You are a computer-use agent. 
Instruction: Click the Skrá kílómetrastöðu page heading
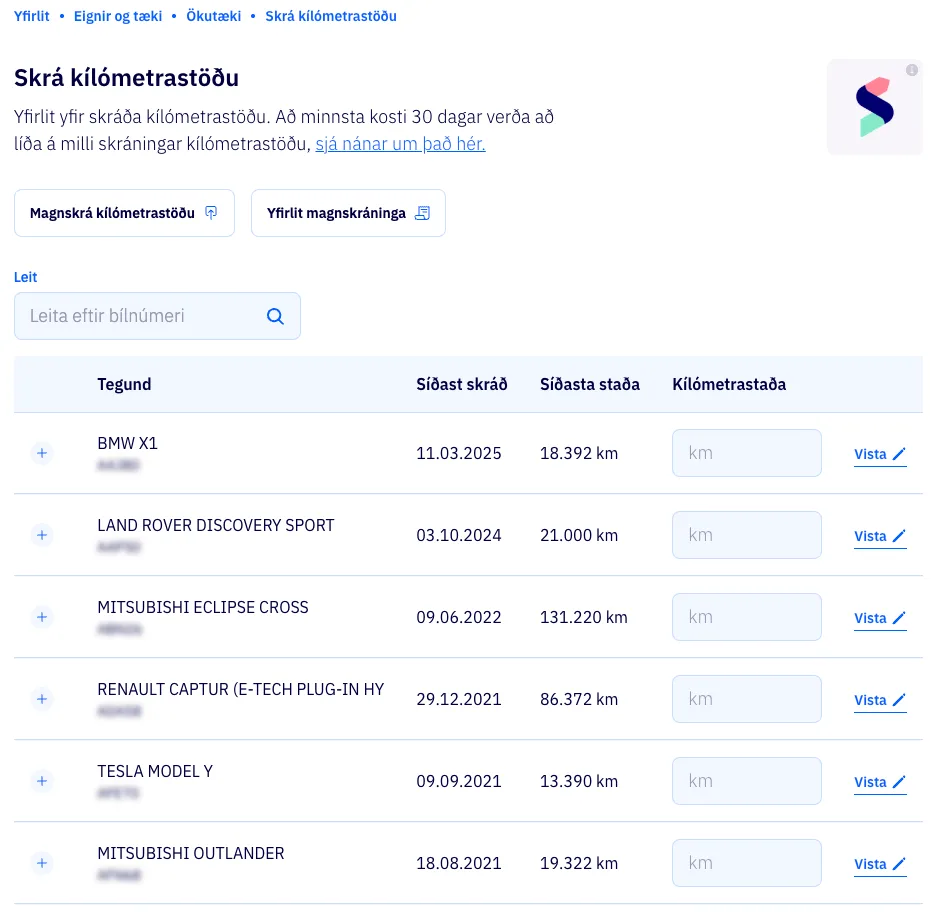pyautogui.click(x=126, y=78)
